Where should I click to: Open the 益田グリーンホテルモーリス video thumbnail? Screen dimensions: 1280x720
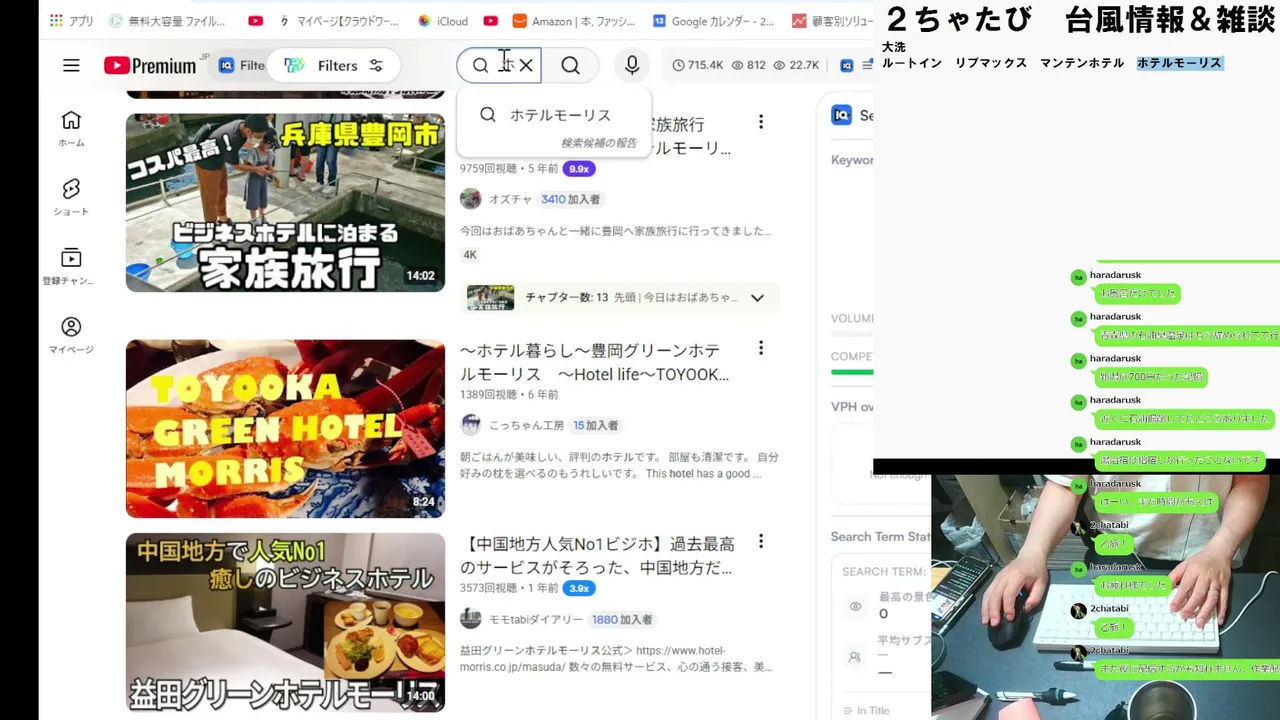(x=285, y=622)
